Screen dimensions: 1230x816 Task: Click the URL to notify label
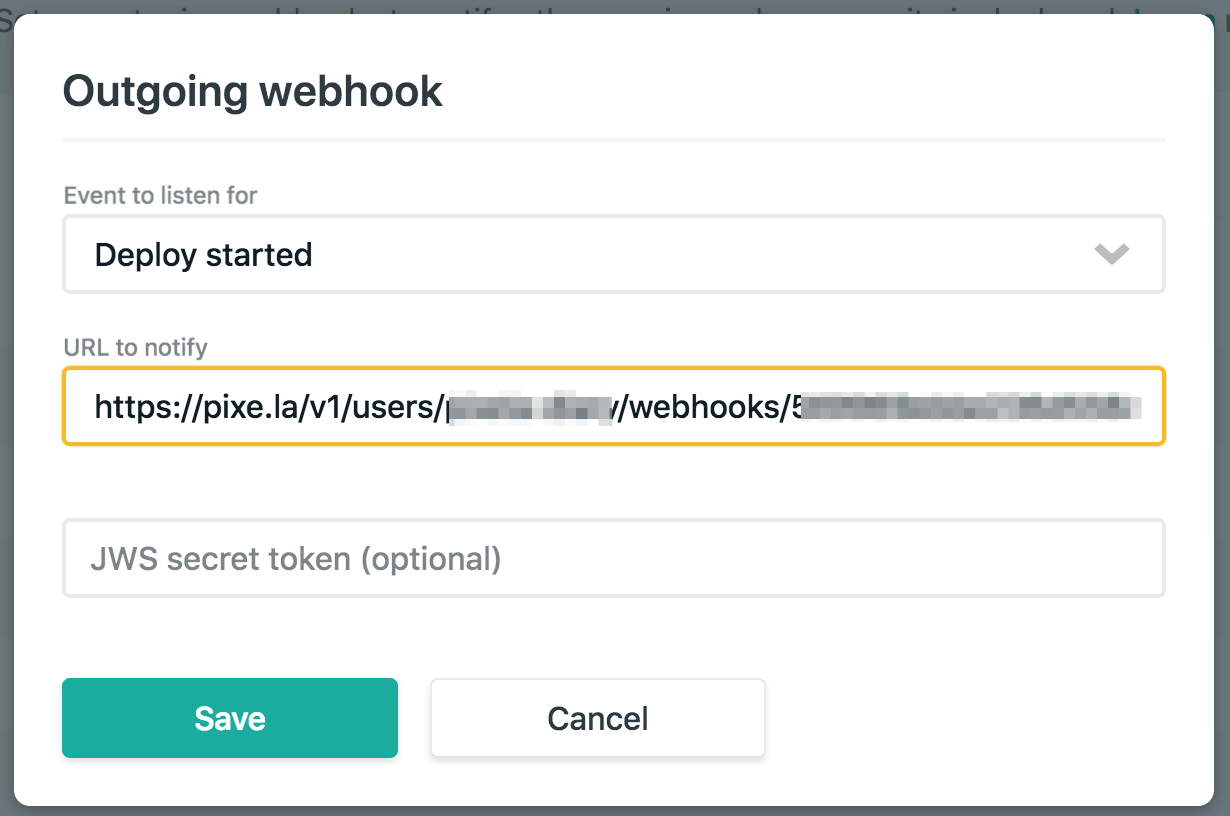point(135,347)
